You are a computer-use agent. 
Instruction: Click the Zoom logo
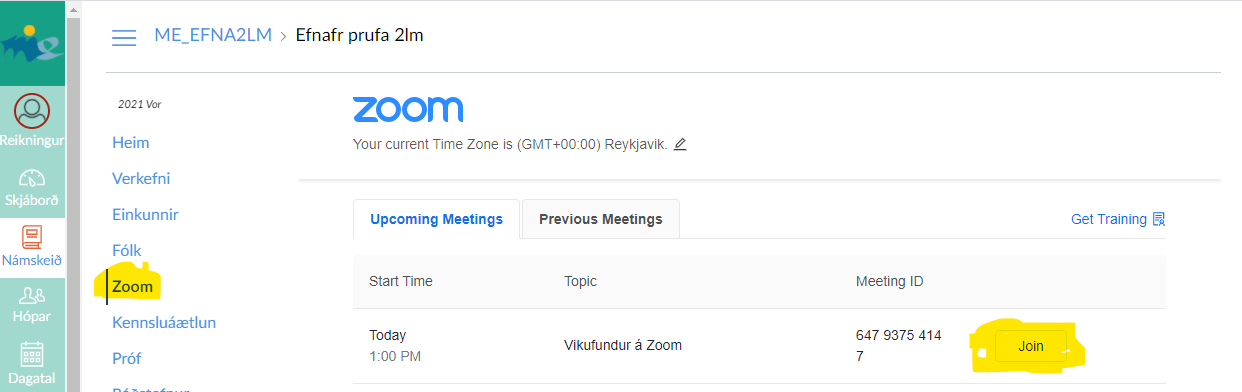pyautogui.click(x=408, y=109)
